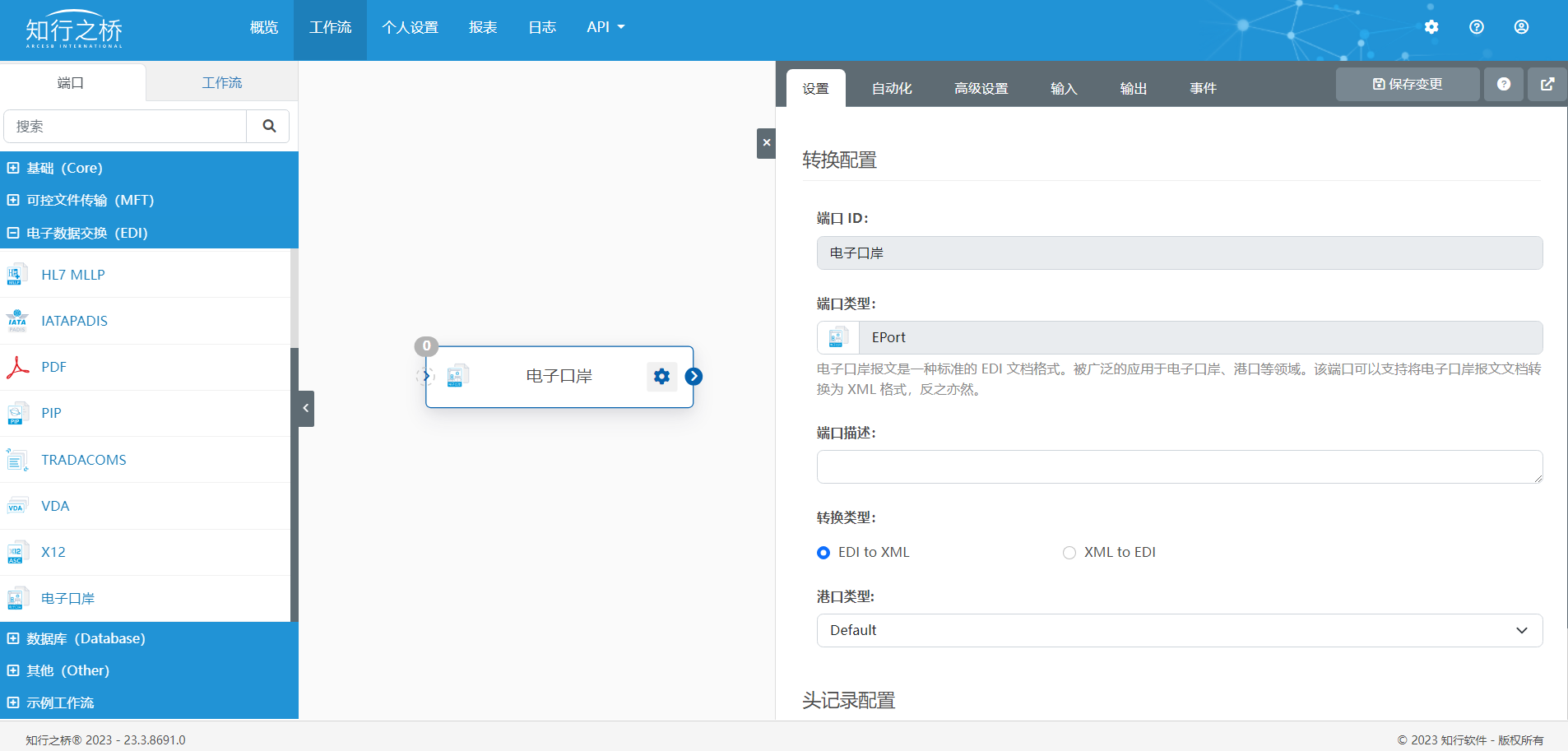Click the 保存变更 button
The image size is (1568, 751).
click(1407, 84)
